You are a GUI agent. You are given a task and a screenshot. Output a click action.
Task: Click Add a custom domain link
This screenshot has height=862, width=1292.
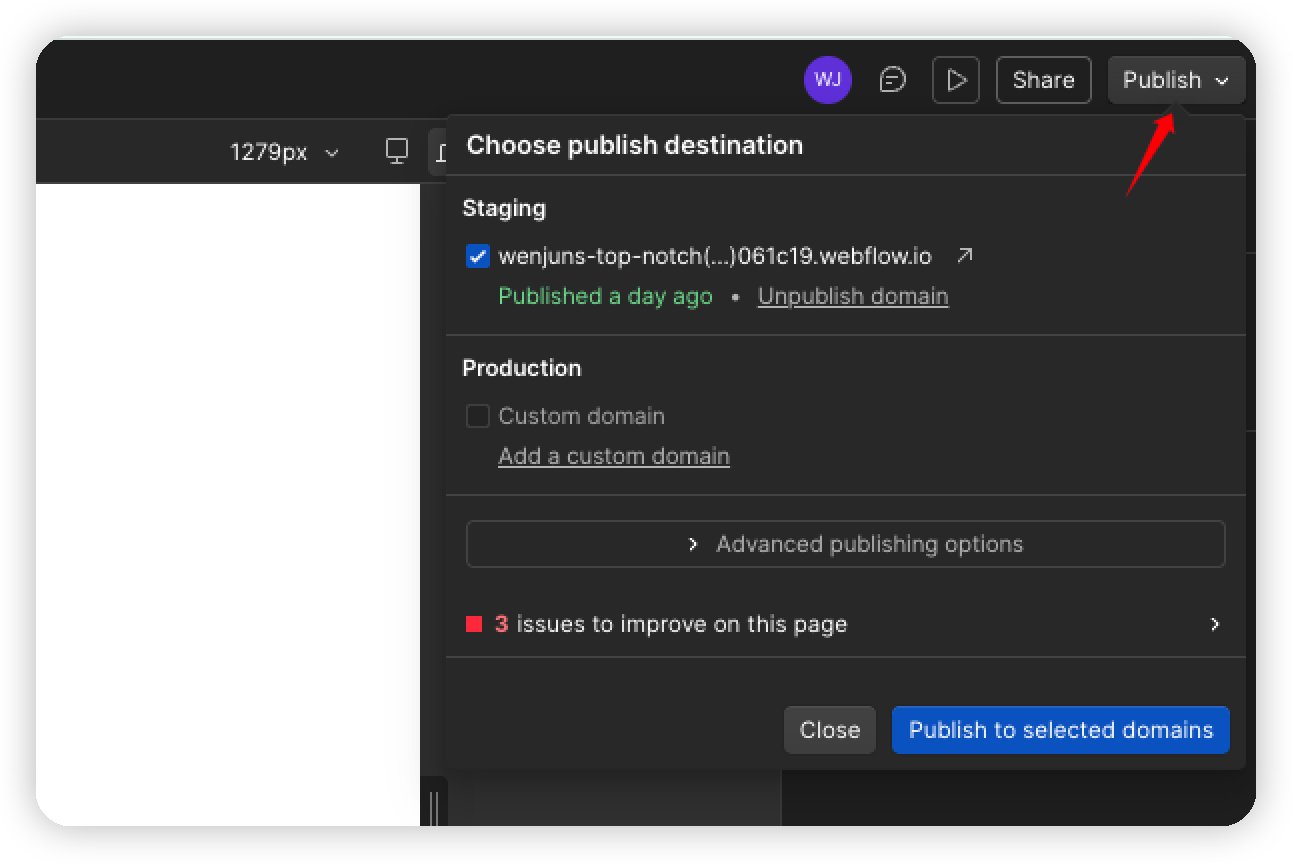click(x=614, y=456)
